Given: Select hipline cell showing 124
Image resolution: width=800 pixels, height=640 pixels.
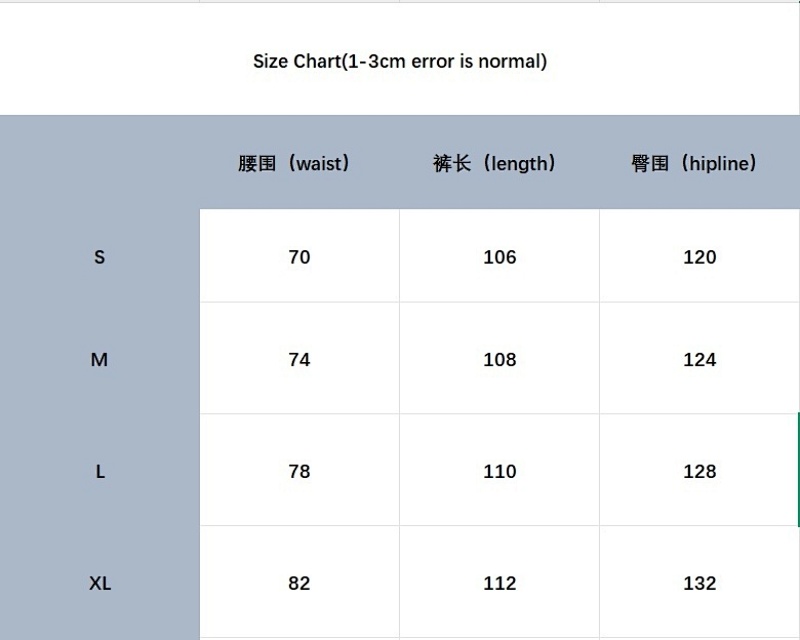Looking at the screenshot, I should point(699,359).
